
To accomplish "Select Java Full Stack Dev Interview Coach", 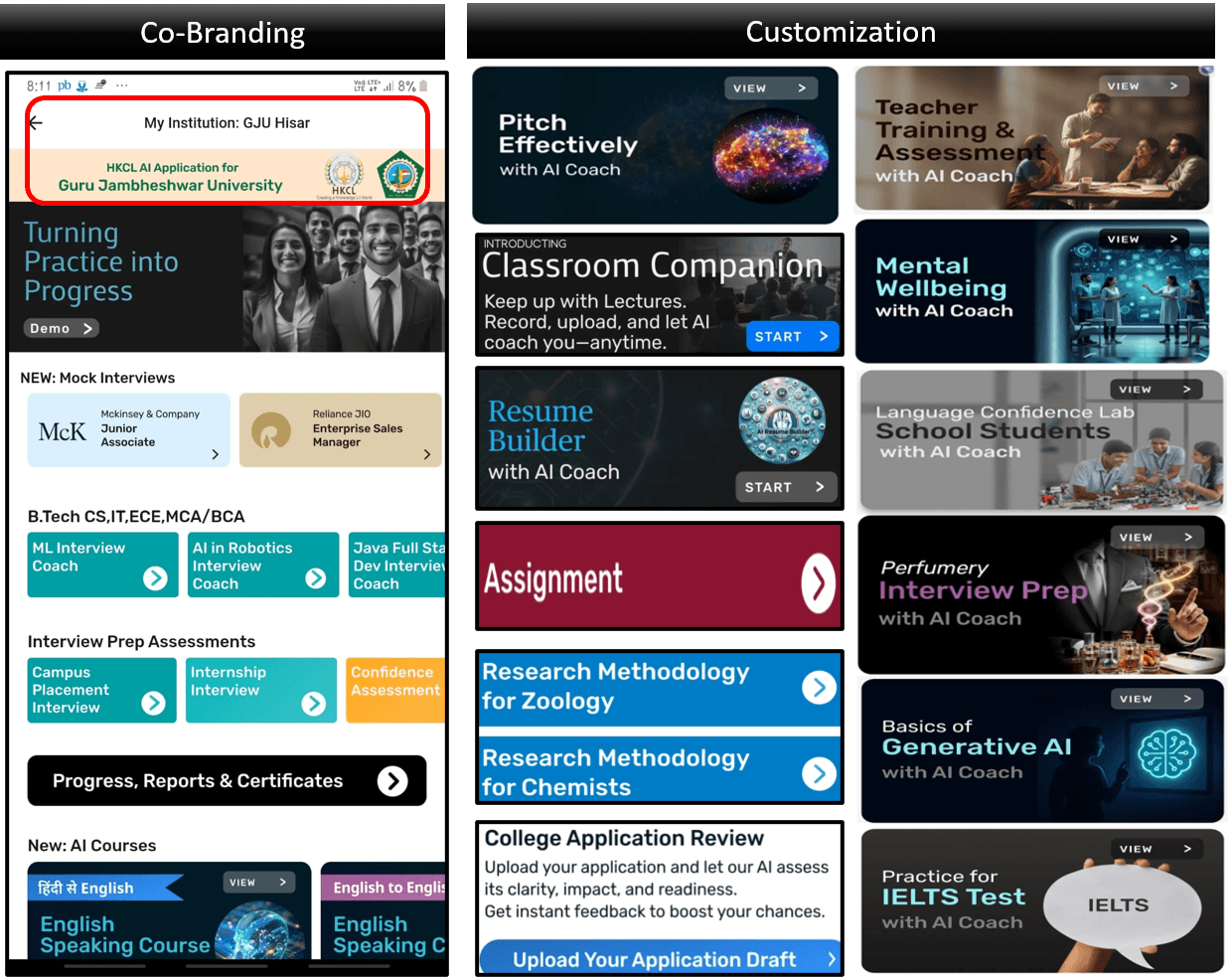I will (397, 565).
